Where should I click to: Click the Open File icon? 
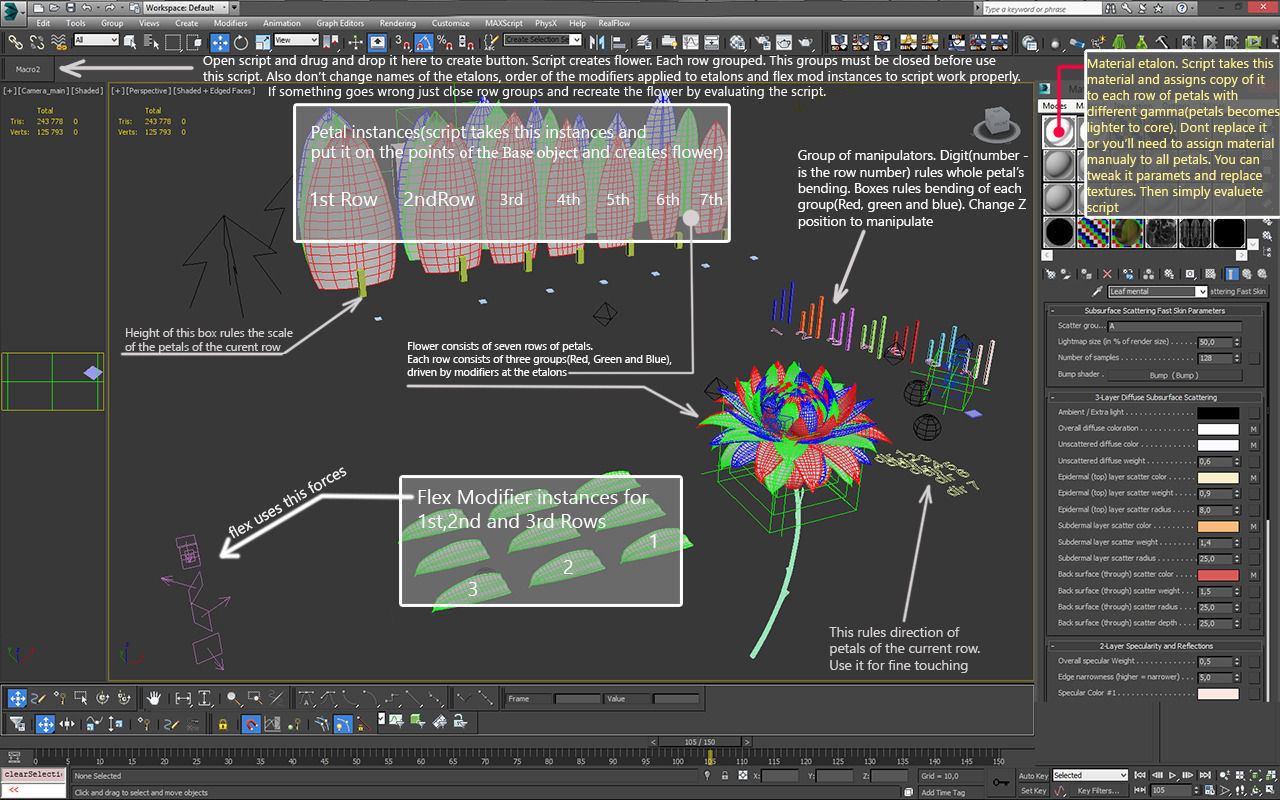[52, 8]
